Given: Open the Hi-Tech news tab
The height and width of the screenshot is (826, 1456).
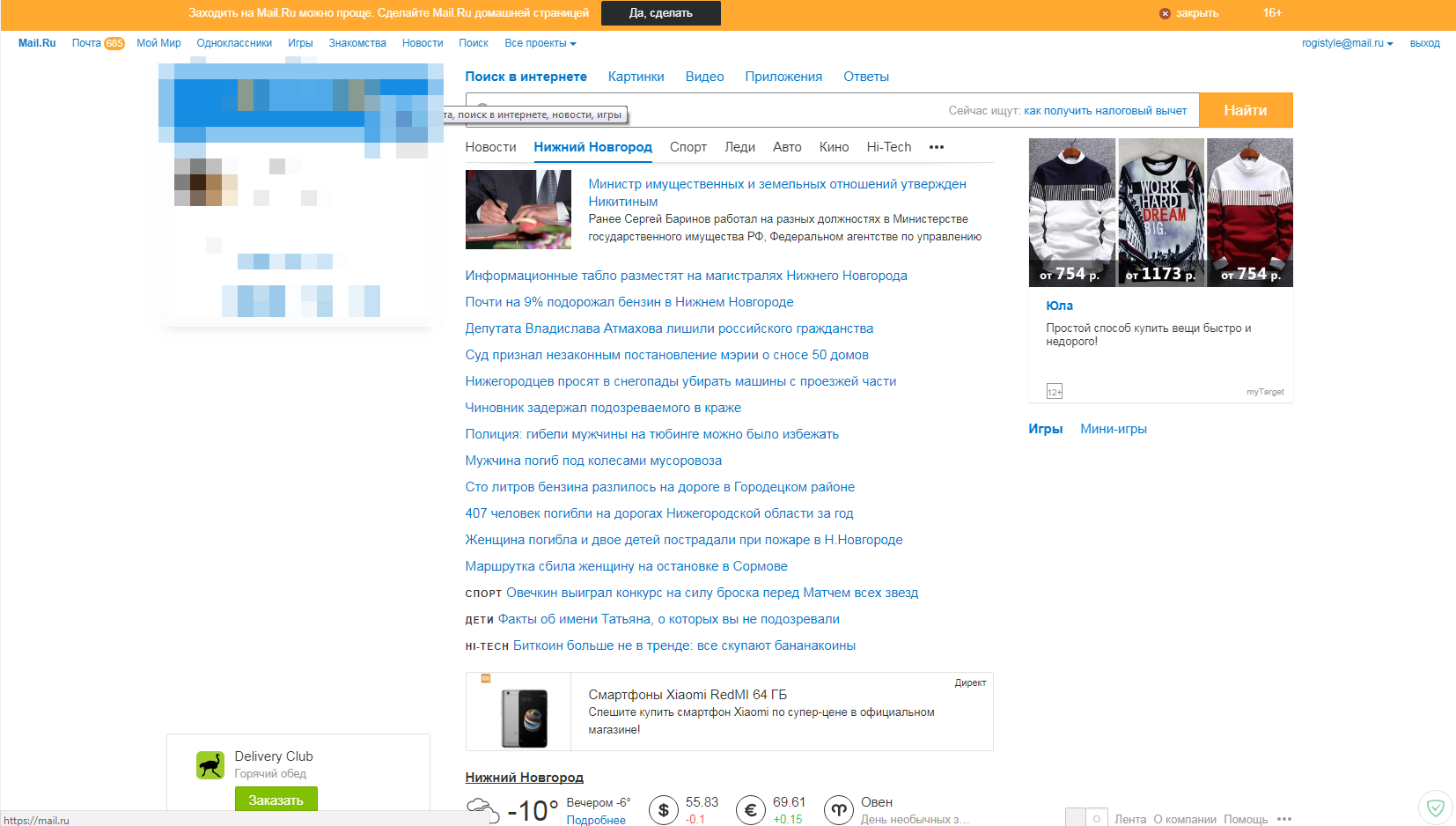Looking at the screenshot, I should pos(888,147).
